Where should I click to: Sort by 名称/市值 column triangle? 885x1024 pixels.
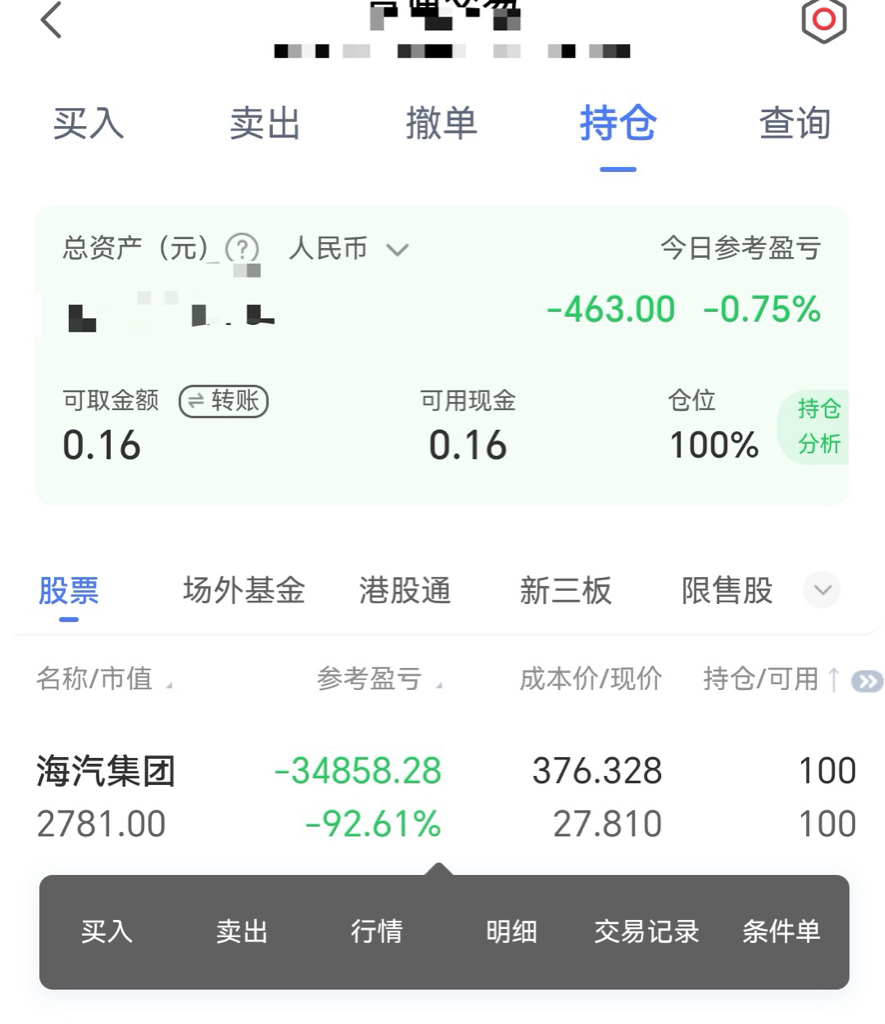click(x=169, y=686)
